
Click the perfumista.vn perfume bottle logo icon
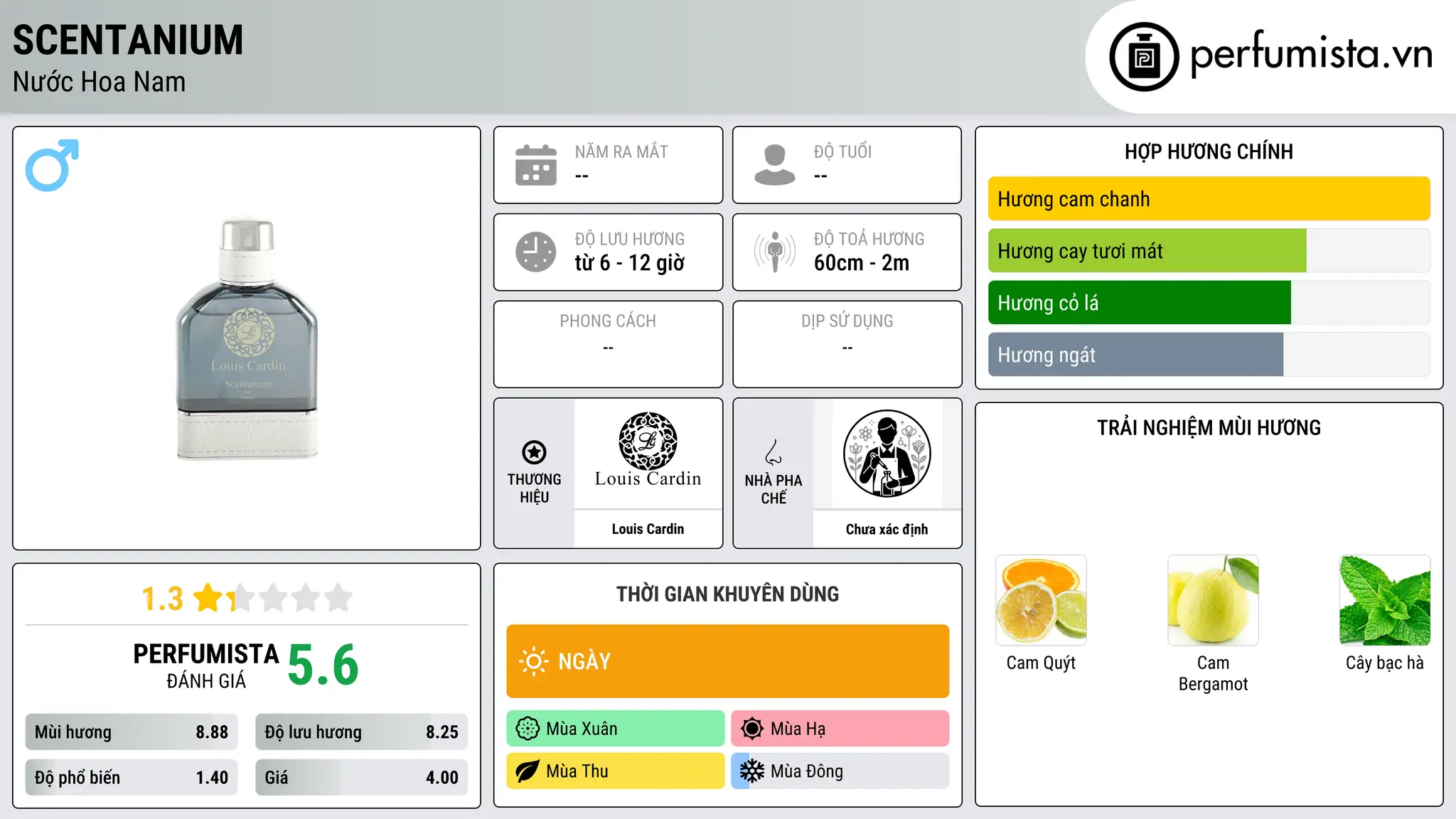[1144, 57]
